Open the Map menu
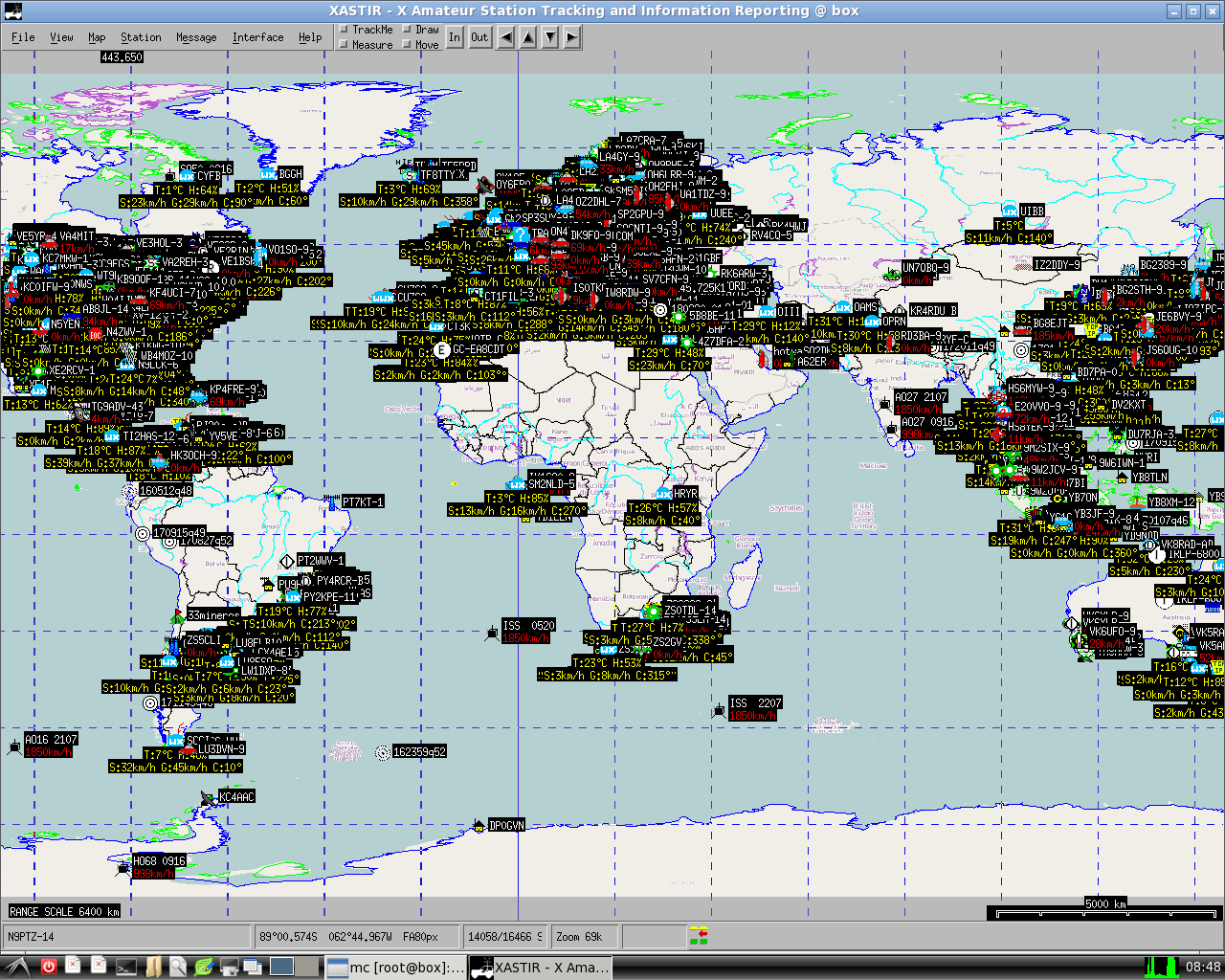The width and height of the screenshot is (1225, 980). tap(97, 37)
